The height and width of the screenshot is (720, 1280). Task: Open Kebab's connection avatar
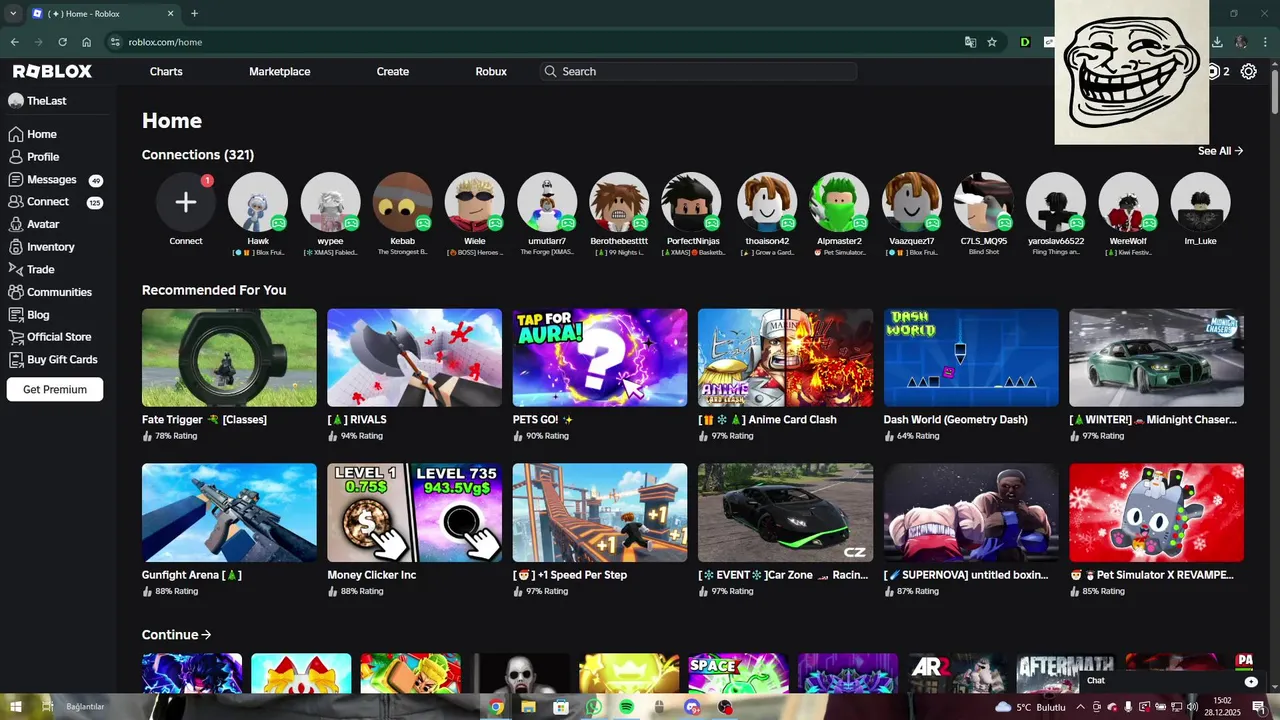click(402, 202)
